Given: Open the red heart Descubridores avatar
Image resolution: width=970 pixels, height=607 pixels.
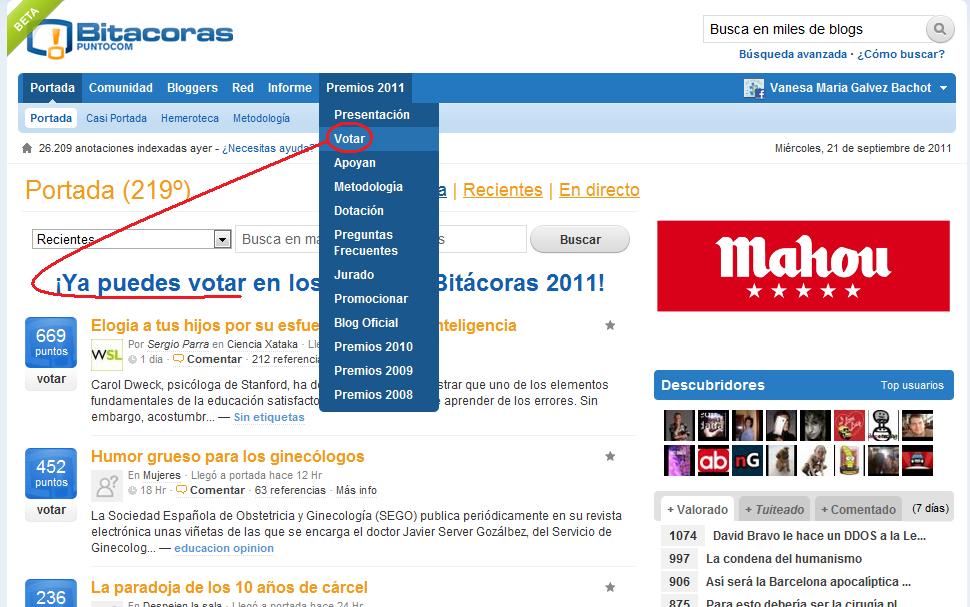Looking at the screenshot, I should tap(849, 426).
